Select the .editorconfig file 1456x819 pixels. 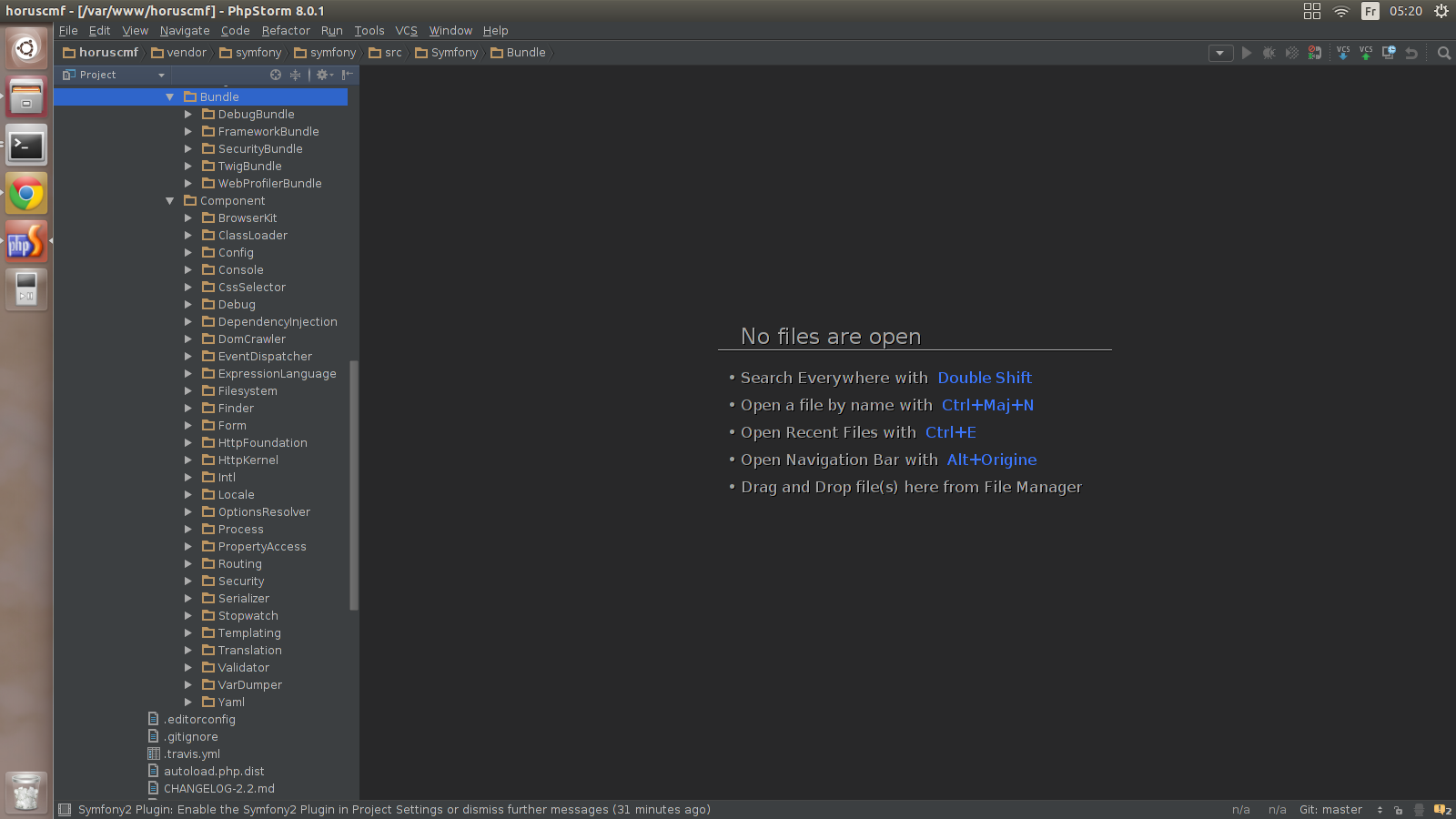tap(192, 720)
